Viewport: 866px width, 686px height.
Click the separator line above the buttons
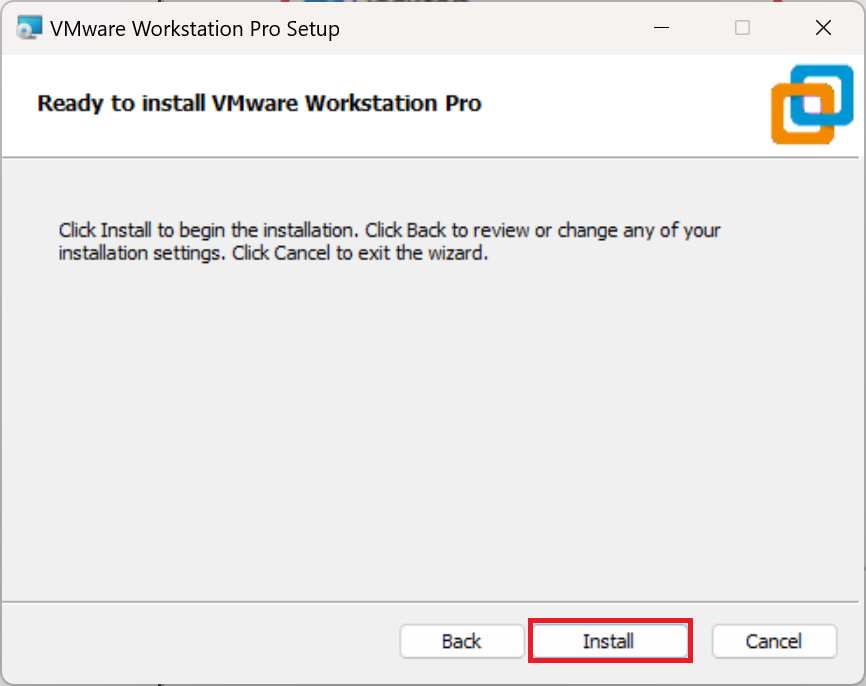(x=433, y=601)
